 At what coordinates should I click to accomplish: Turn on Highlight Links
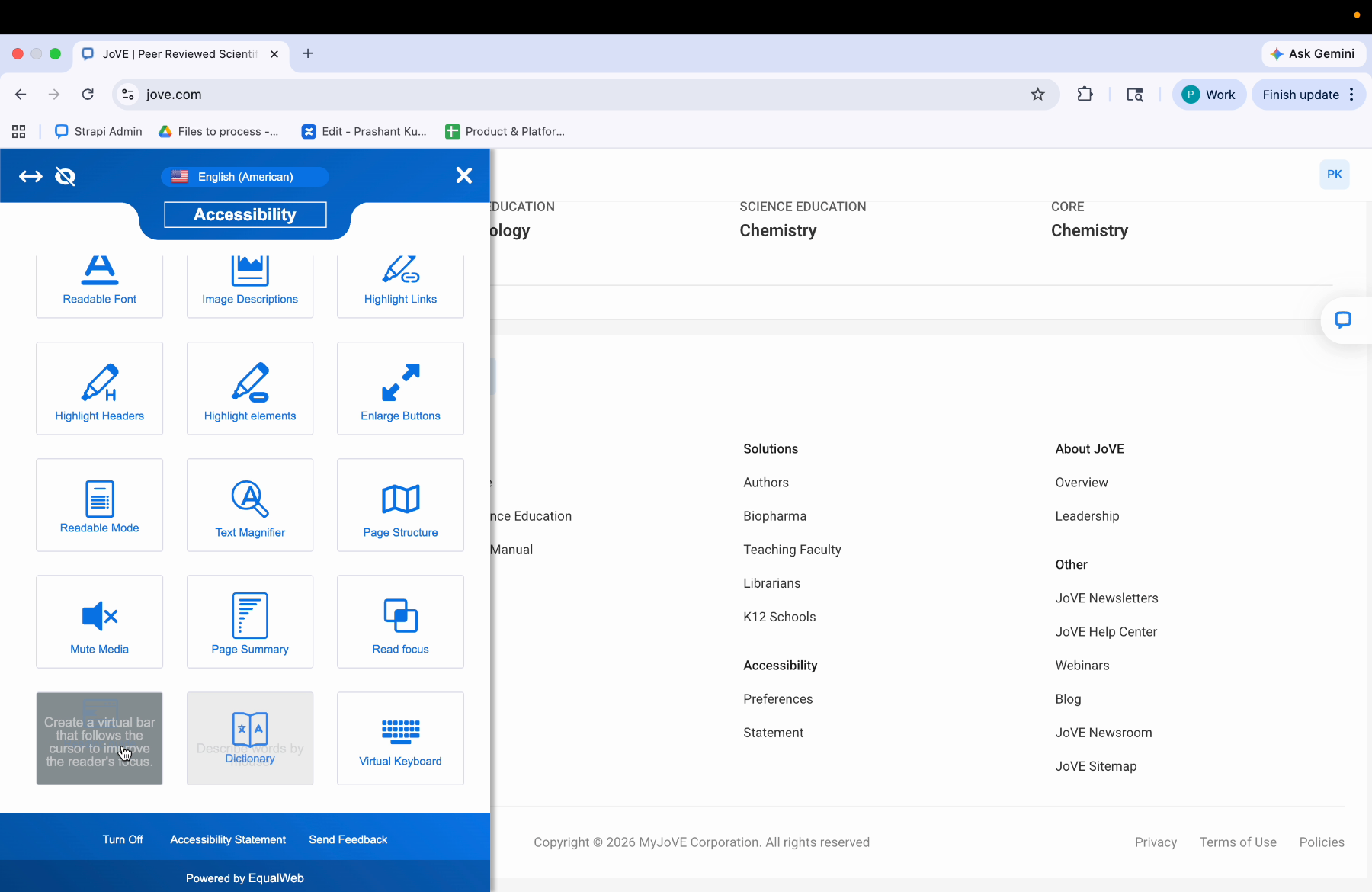tap(400, 286)
